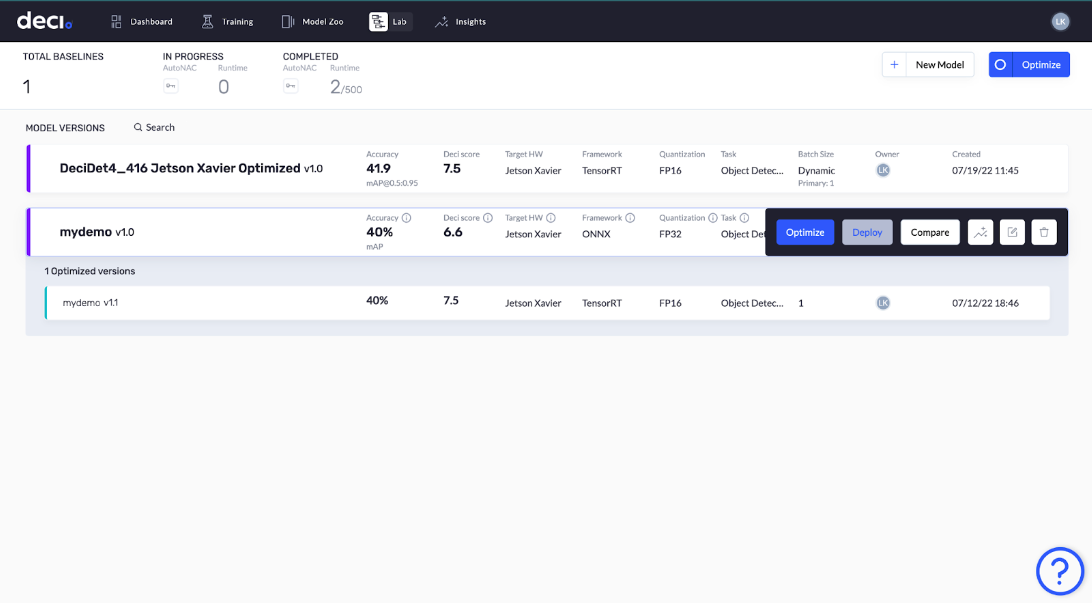The image size is (1092, 604).
Task: Open the LK user avatar menu
Action: 1060,21
